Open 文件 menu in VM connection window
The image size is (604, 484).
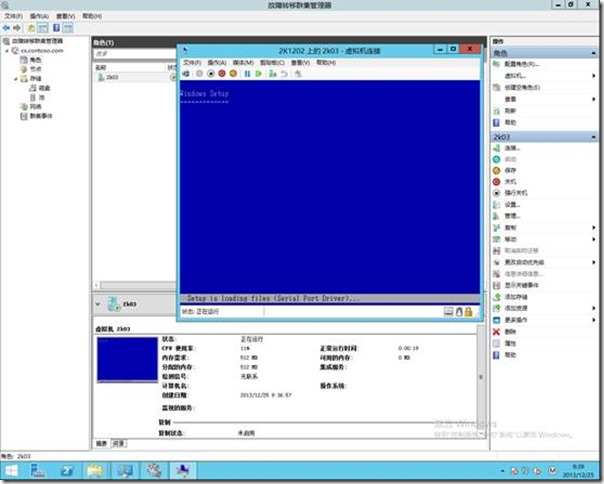(192, 62)
